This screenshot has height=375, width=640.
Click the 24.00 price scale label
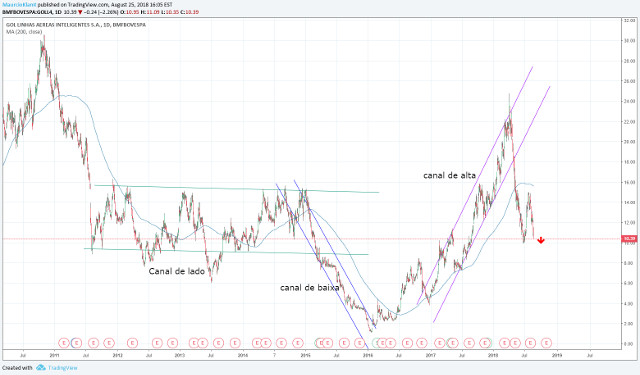coord(629,101)
